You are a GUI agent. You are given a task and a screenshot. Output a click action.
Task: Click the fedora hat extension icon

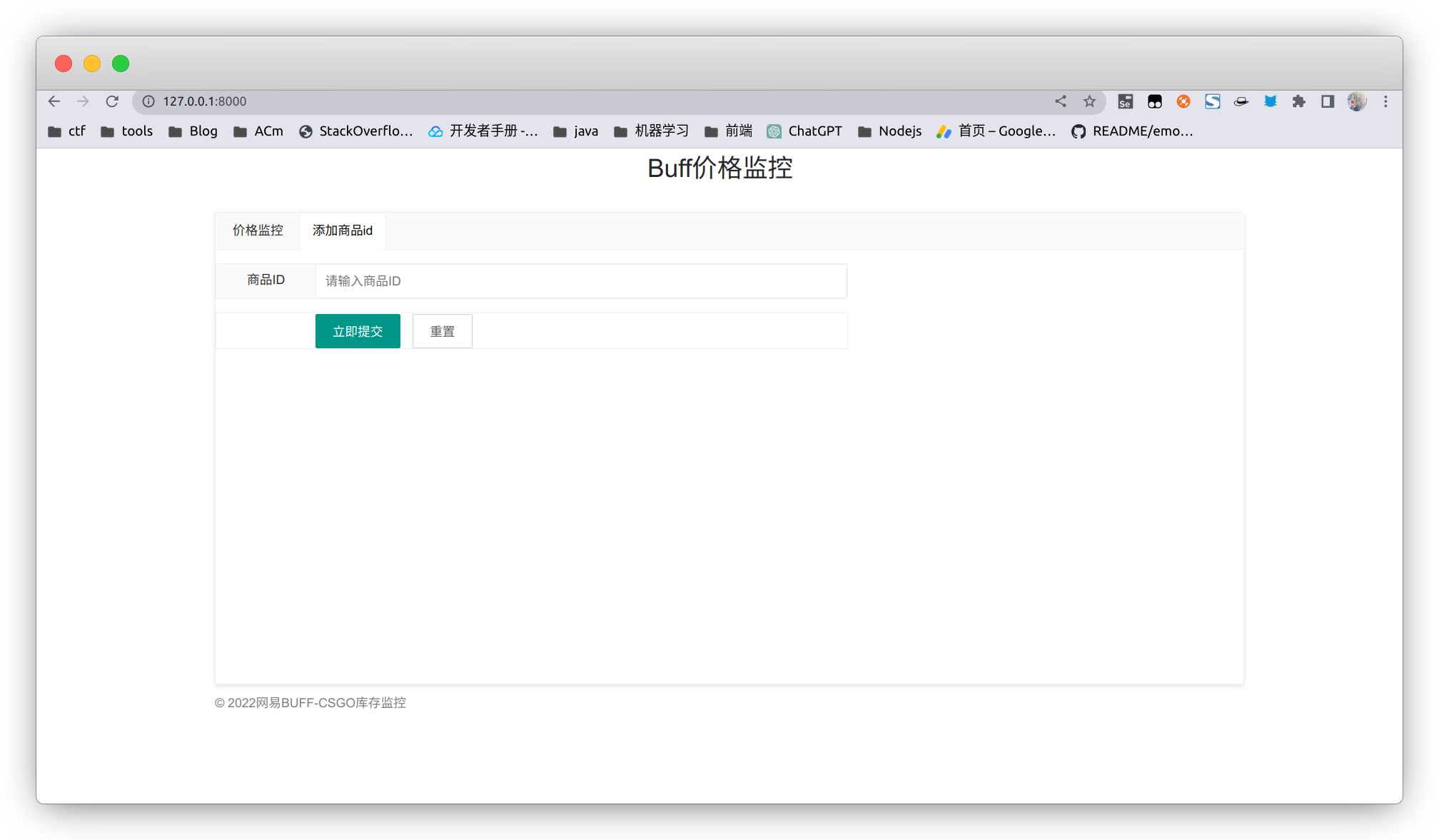tap(1241, 101)
